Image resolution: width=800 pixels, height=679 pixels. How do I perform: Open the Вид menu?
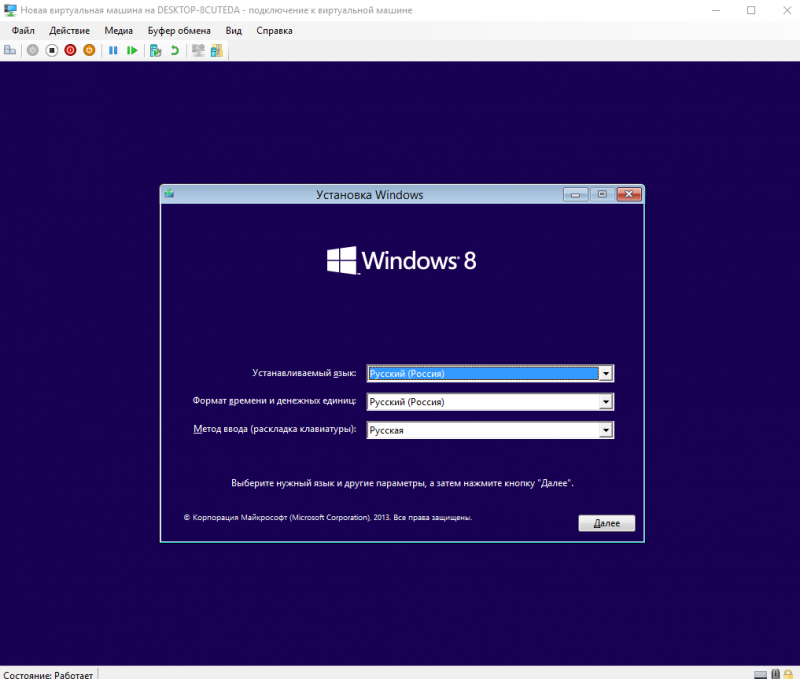[x=234, y=31]
